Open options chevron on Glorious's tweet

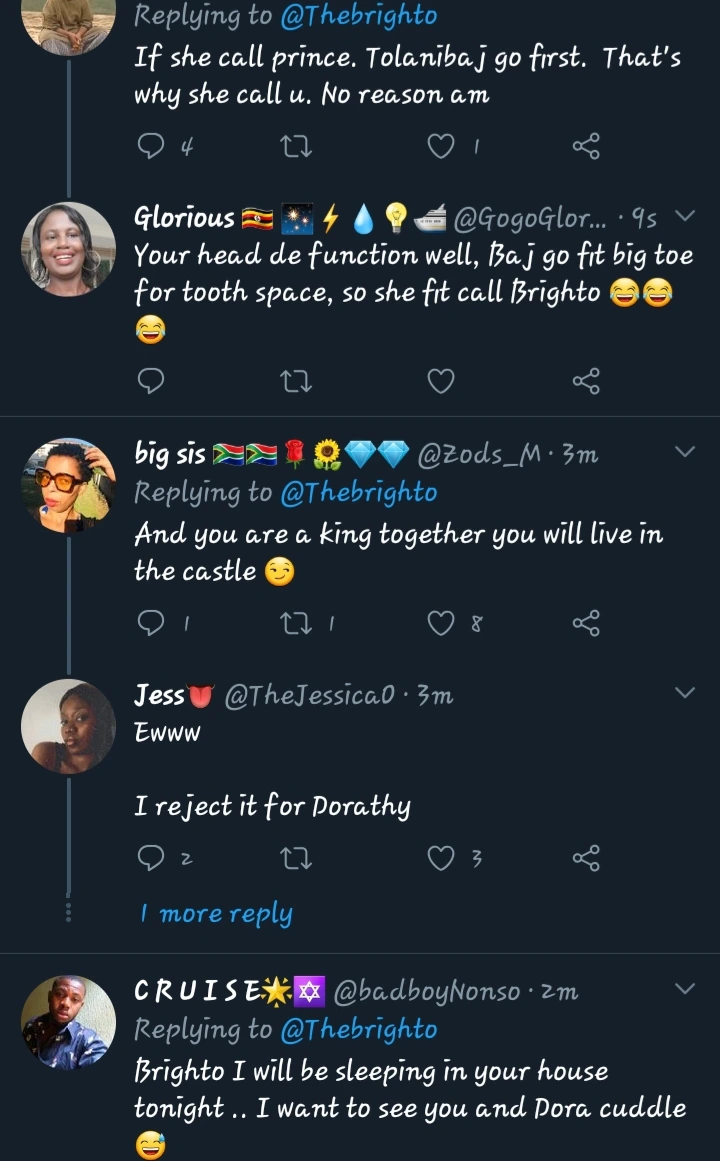tap(685, 216)
